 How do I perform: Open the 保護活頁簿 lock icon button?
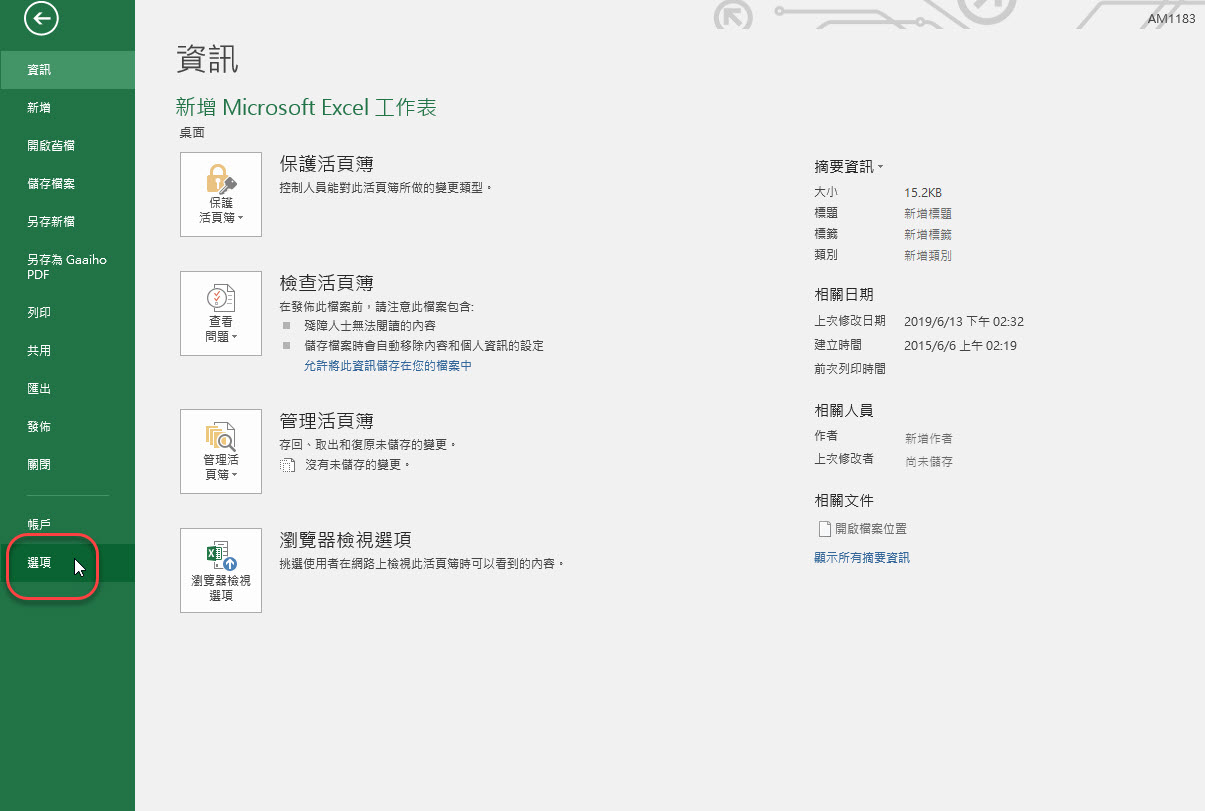click(221, 194)
